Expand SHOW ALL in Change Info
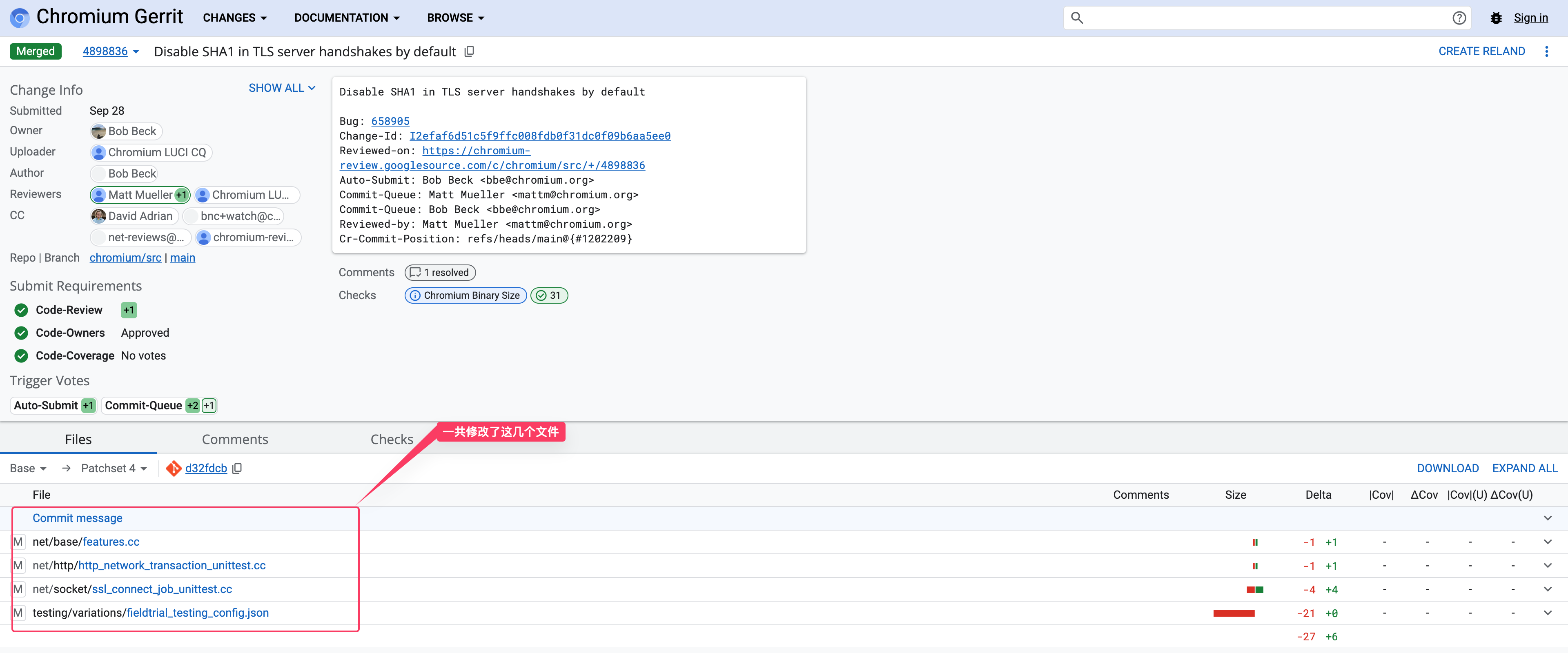Screen dimensions: 1568x653 tap(282, 88)
